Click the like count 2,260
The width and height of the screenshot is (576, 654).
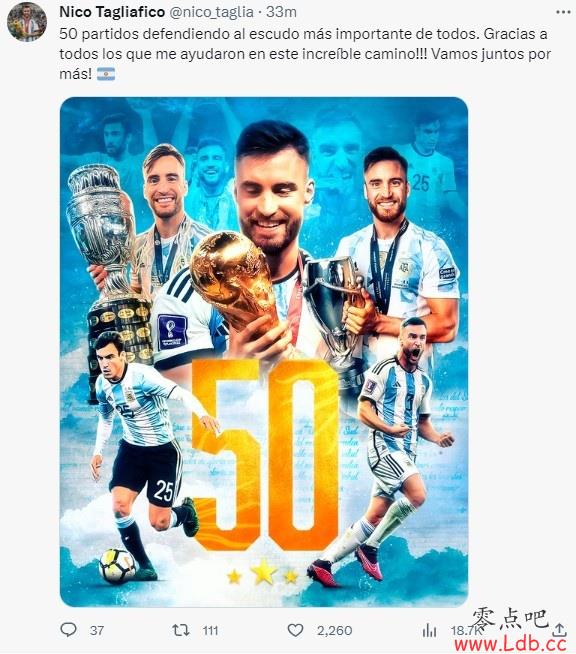[x=335, y=630]
